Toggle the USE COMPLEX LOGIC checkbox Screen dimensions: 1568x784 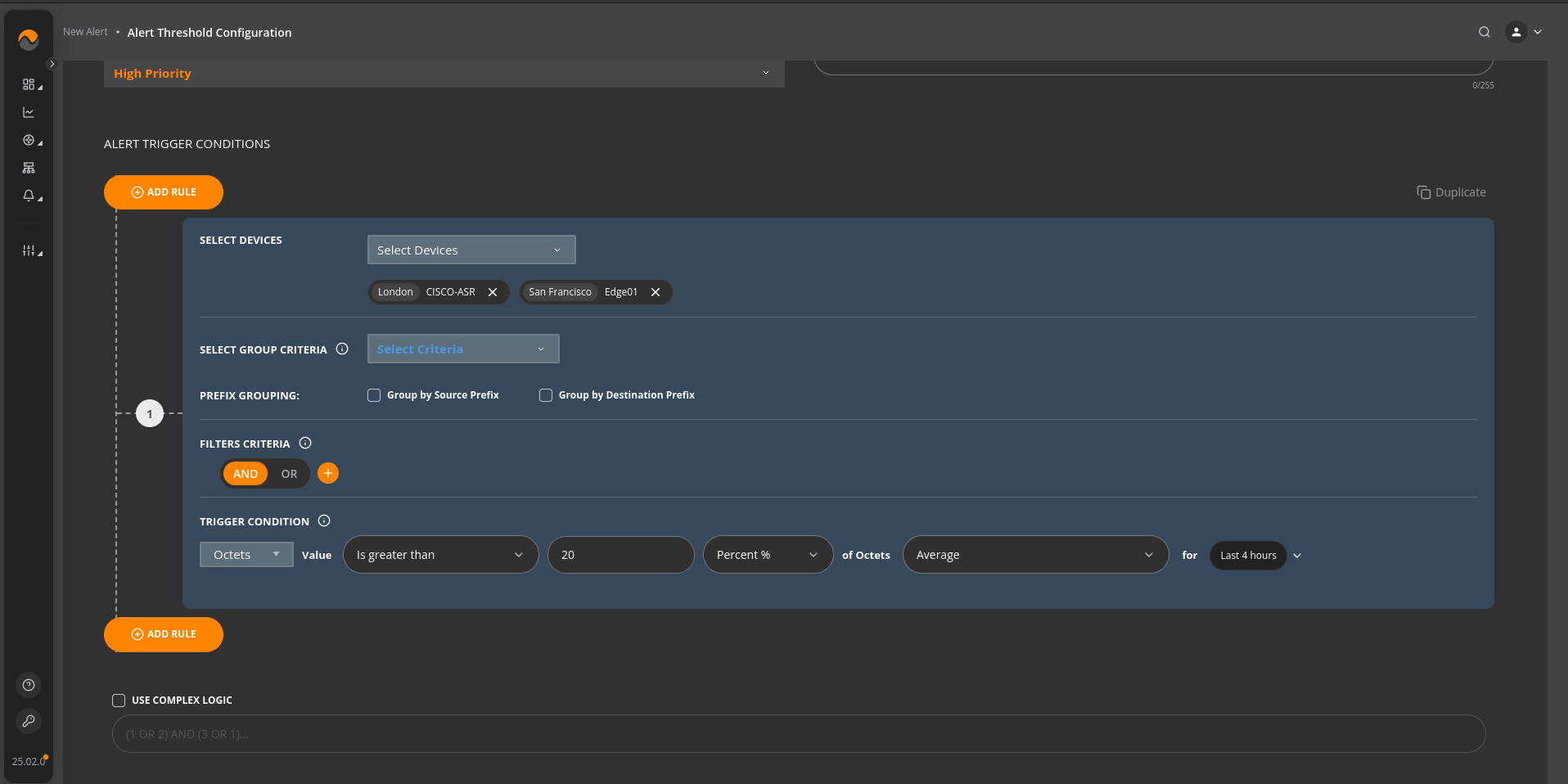[x=119, y=701]
